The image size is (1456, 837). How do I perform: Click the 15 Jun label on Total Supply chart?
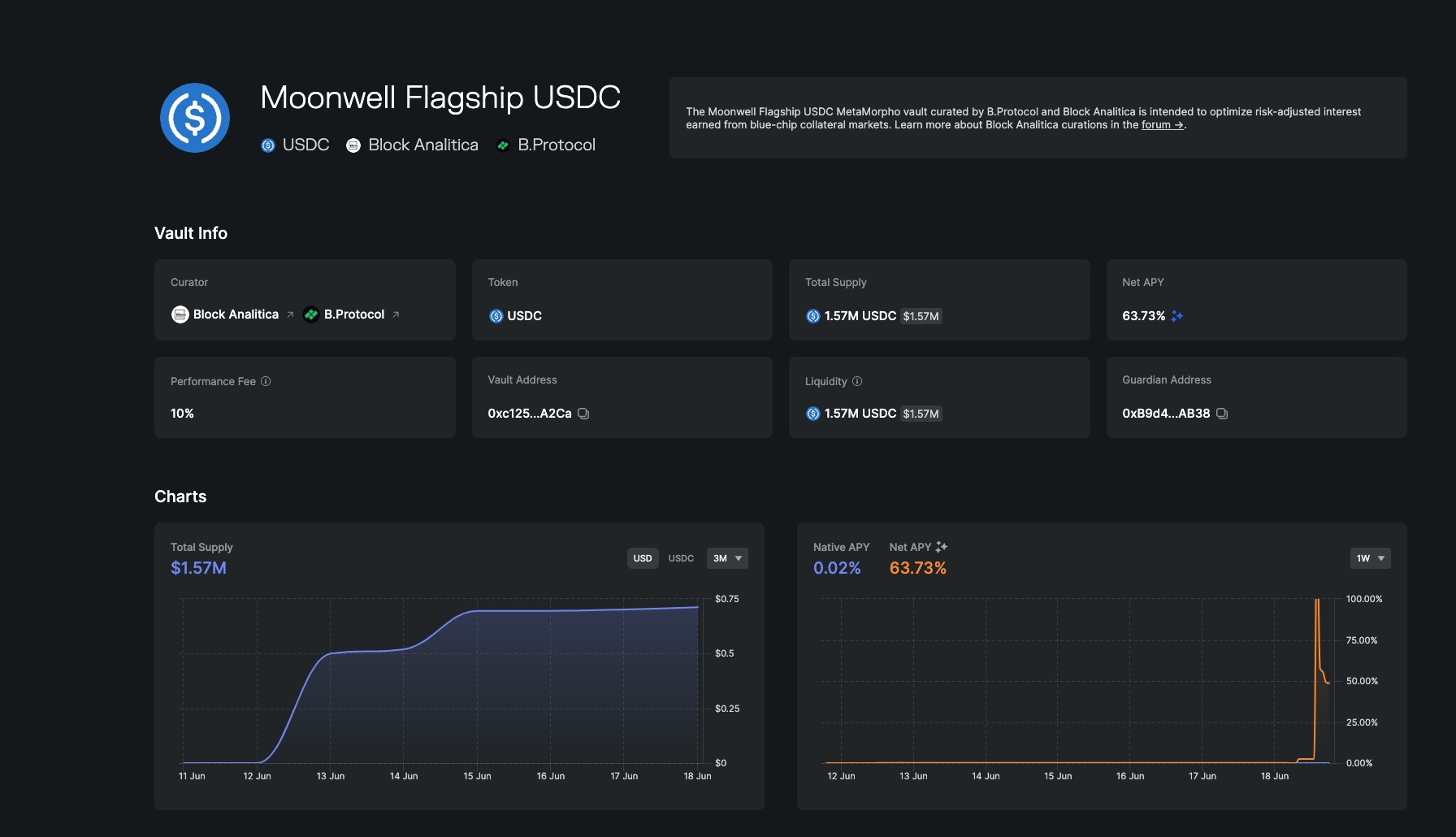click(477, 776)
